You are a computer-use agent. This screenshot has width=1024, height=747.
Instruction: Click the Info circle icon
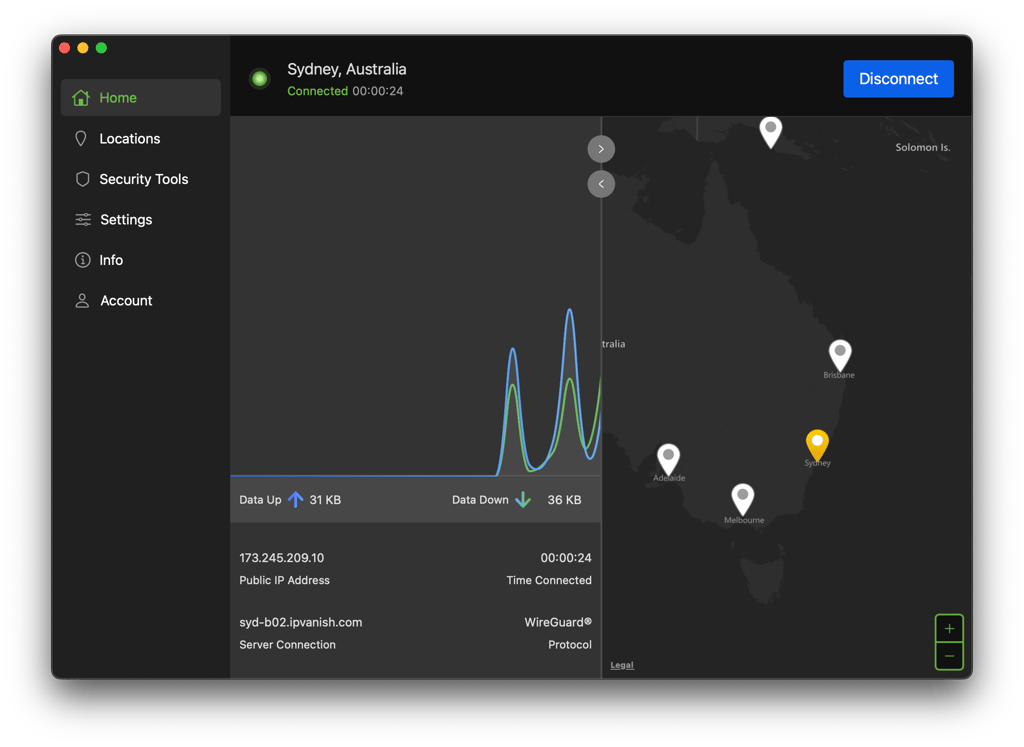82,260
